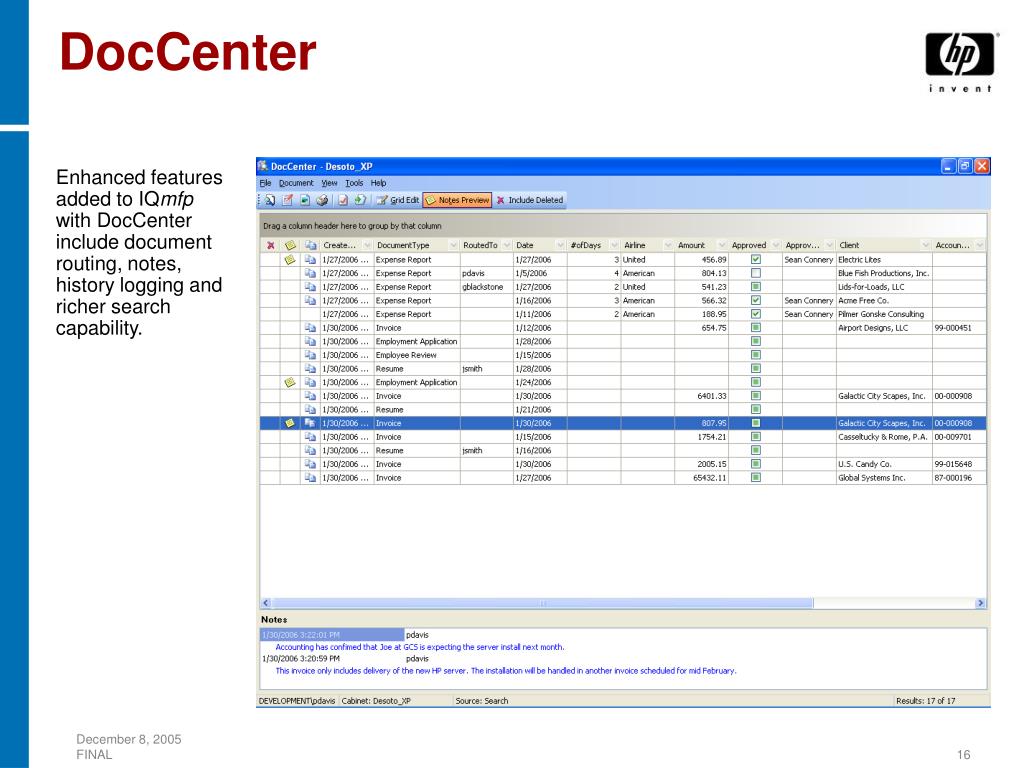The width and height of the screenshot is (1024, 768).
Task: Open the RoutedTo column filter dropdown arrow
Action: 506,246
